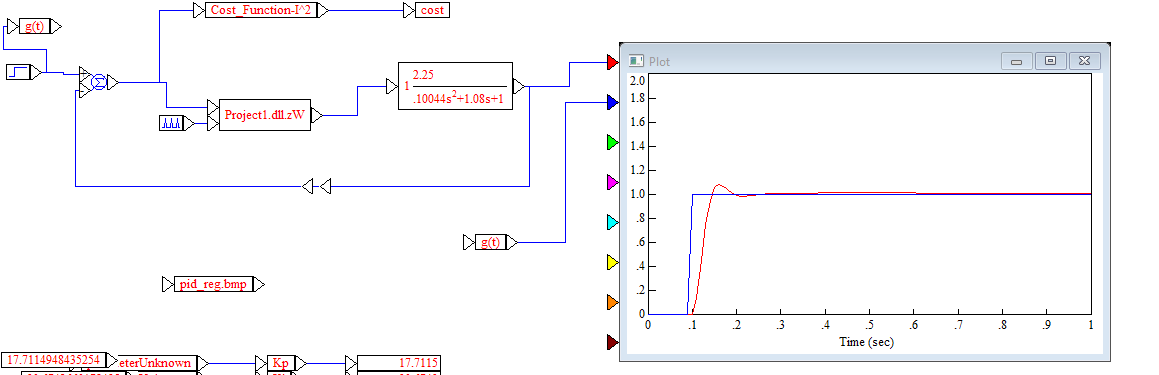Minimize the Plot window

[x=1017, y=61]
